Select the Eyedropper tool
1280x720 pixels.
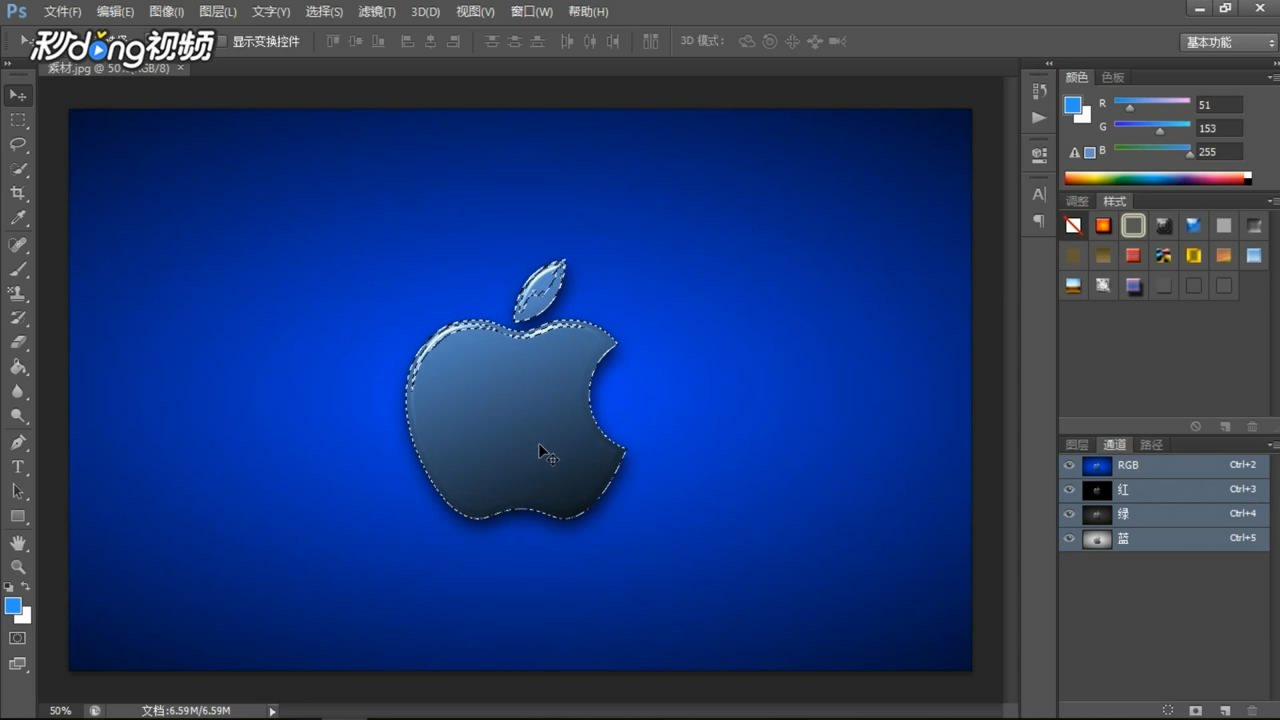point(18,218)
